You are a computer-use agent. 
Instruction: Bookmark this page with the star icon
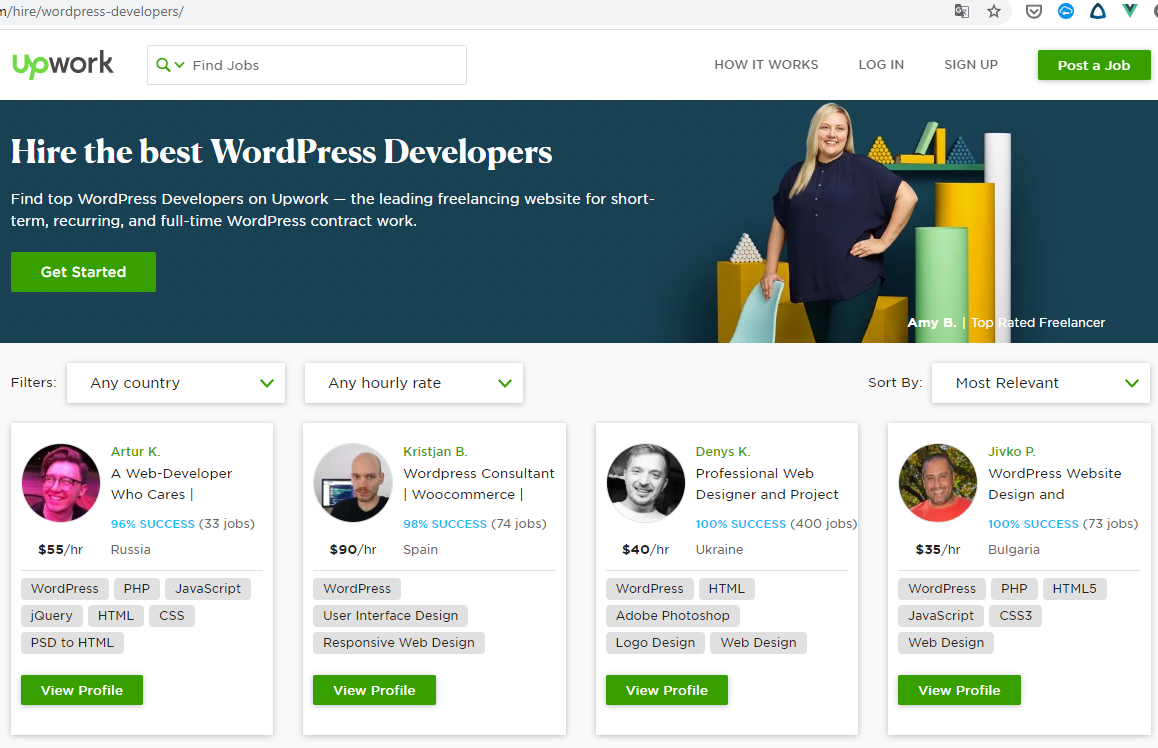point(994,11)
